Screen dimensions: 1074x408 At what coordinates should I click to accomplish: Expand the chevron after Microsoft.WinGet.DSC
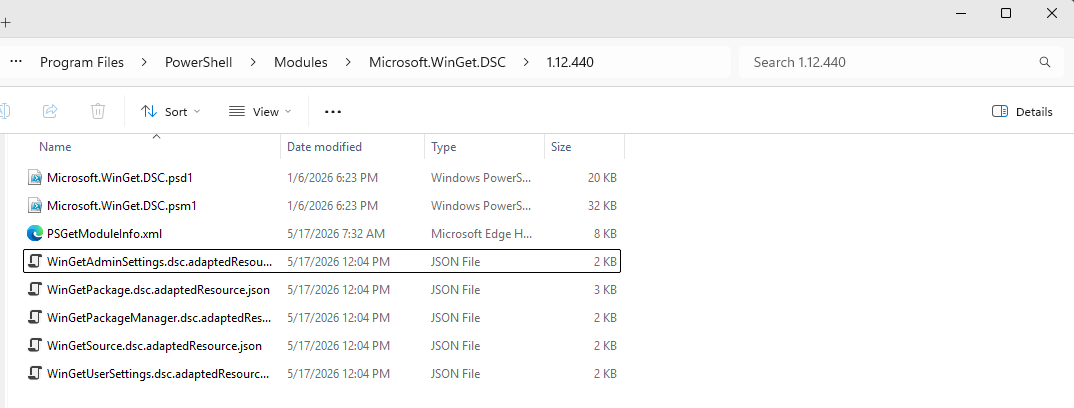526,62
